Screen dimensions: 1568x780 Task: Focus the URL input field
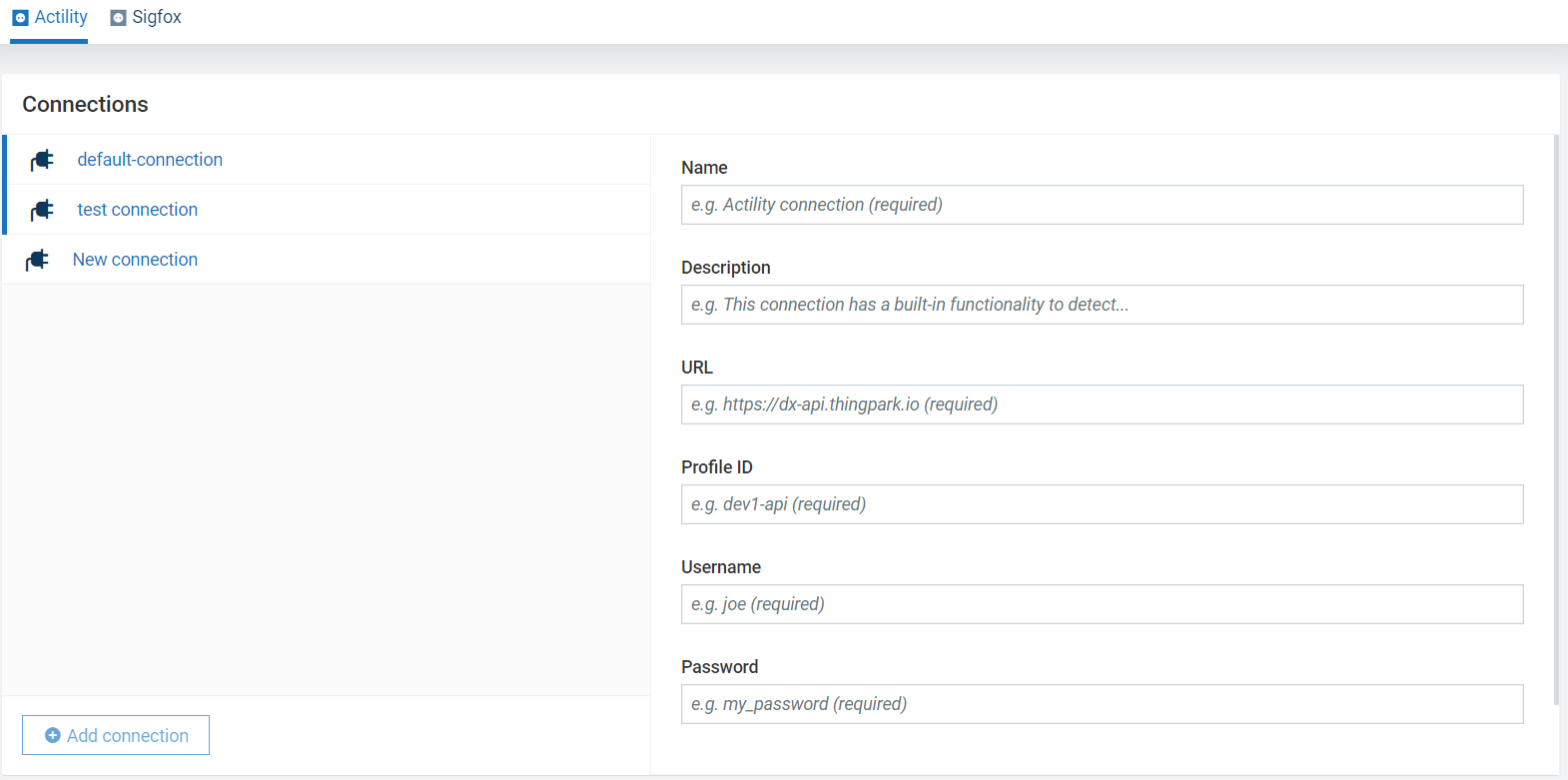pos(1102,404)
